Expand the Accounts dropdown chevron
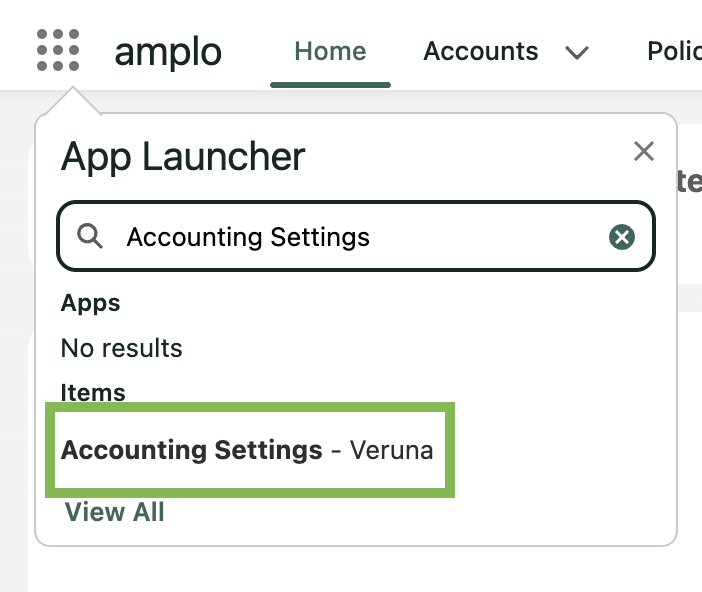The width and height of the screenshot is (702, 592). 577,53
